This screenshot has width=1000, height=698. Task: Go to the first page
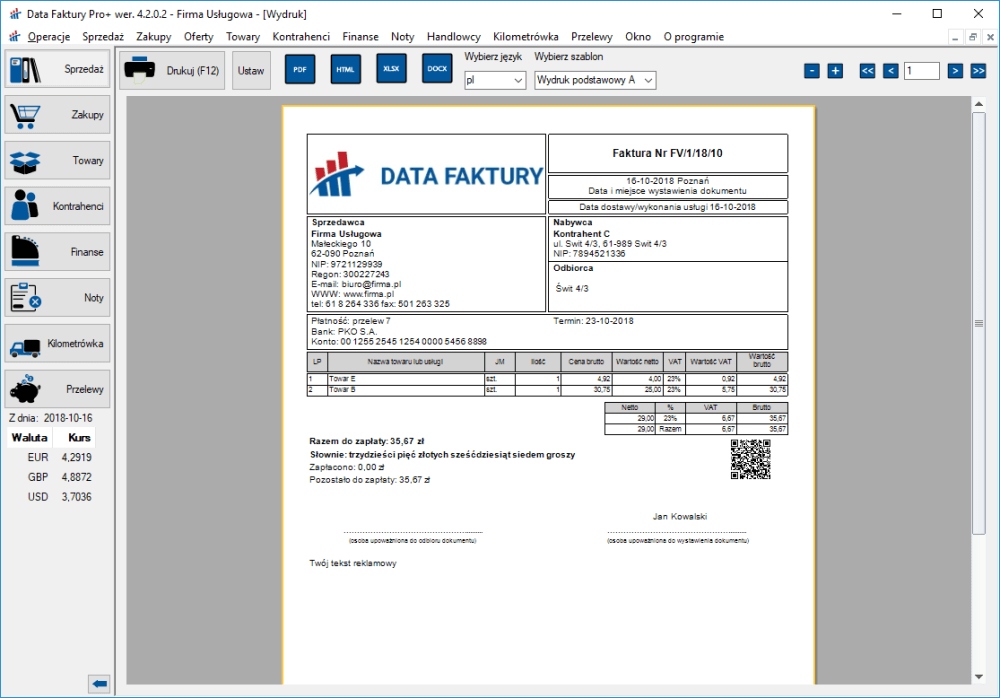click(868, 71)
